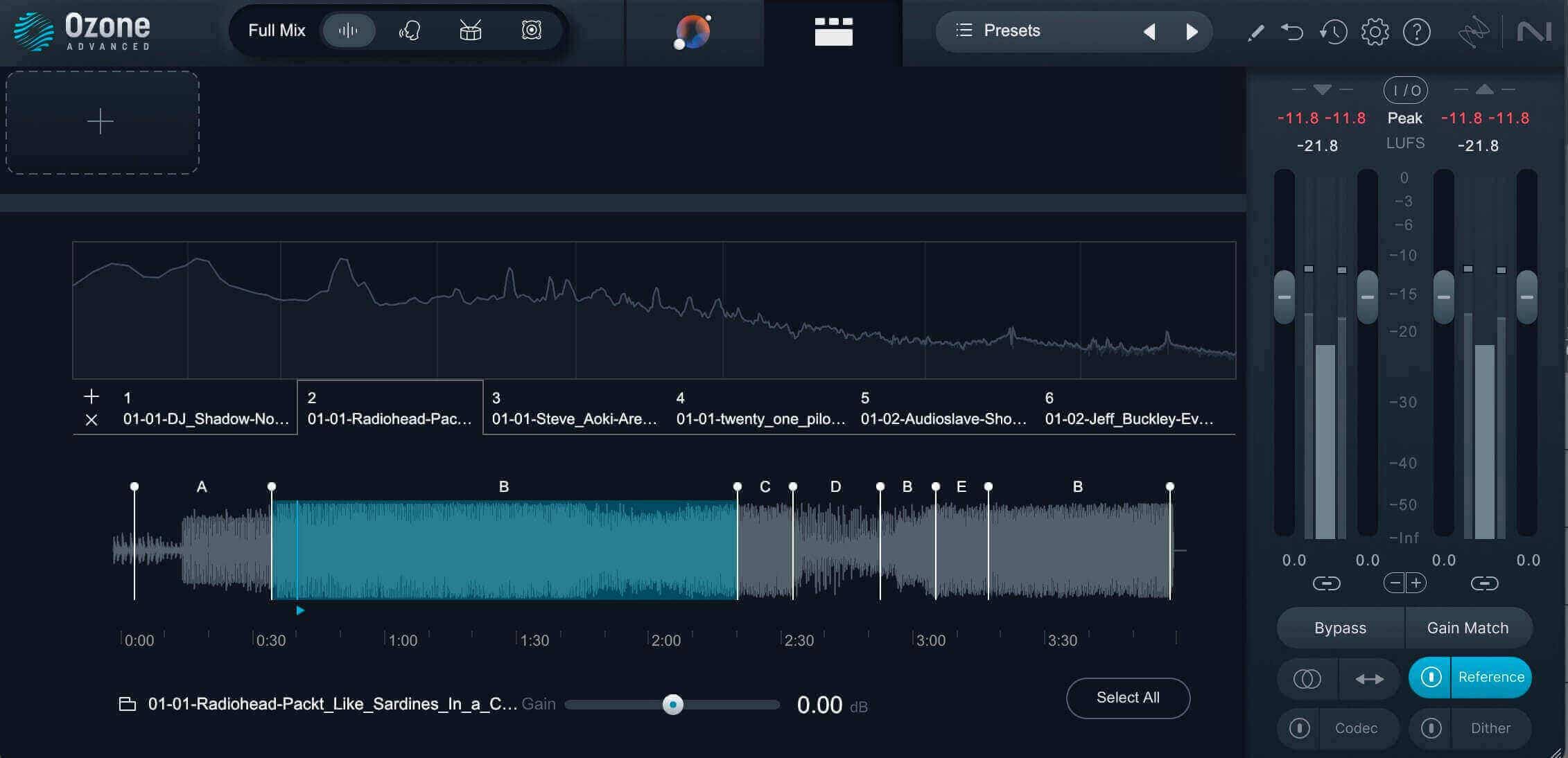Click the left input gain fader handle
This screenshot has height=758, width=1568.
pos(1284,297)
